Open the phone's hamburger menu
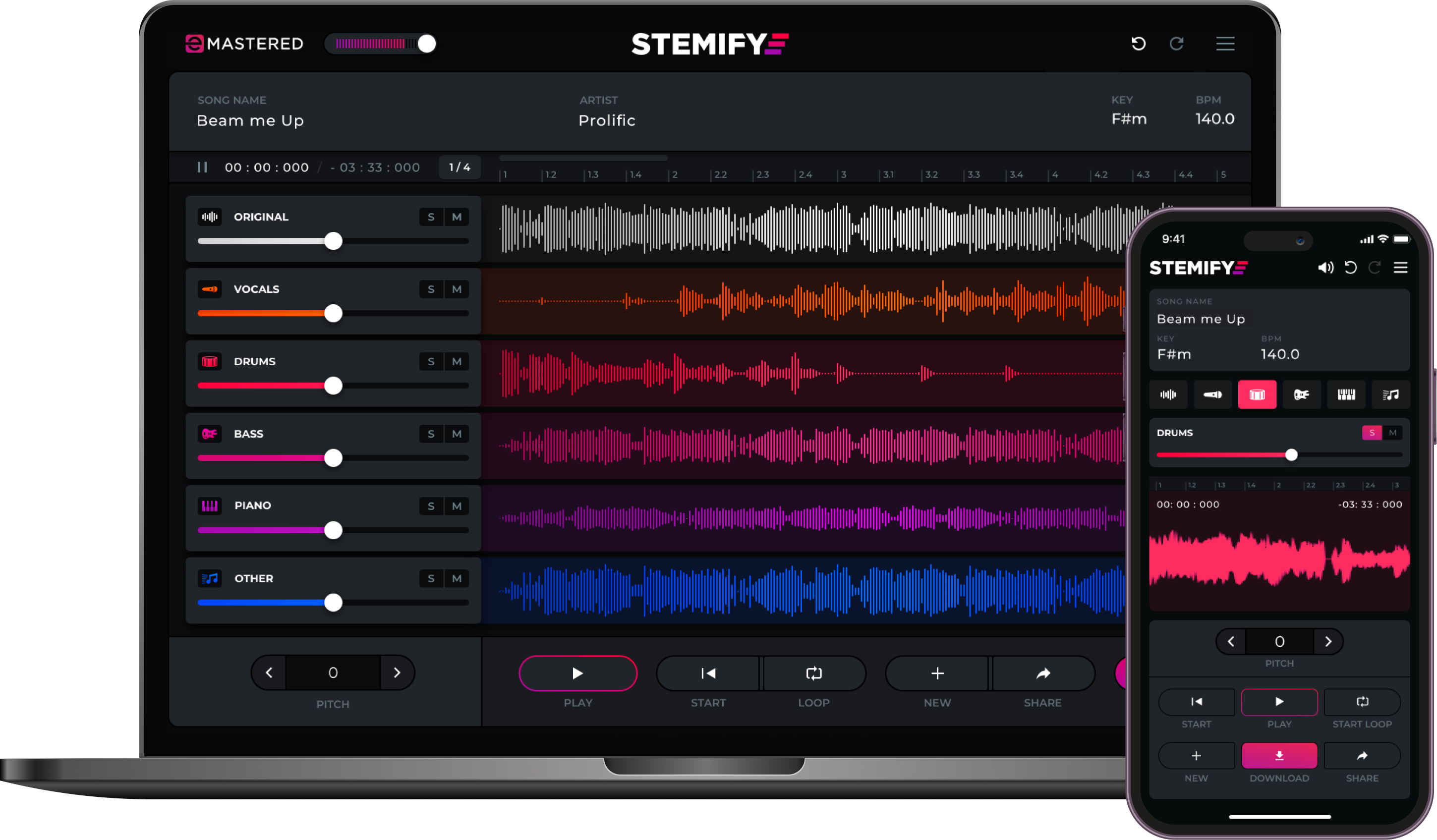The image size is (1437, 840). pyautogui.click(x=1401, y=268)
